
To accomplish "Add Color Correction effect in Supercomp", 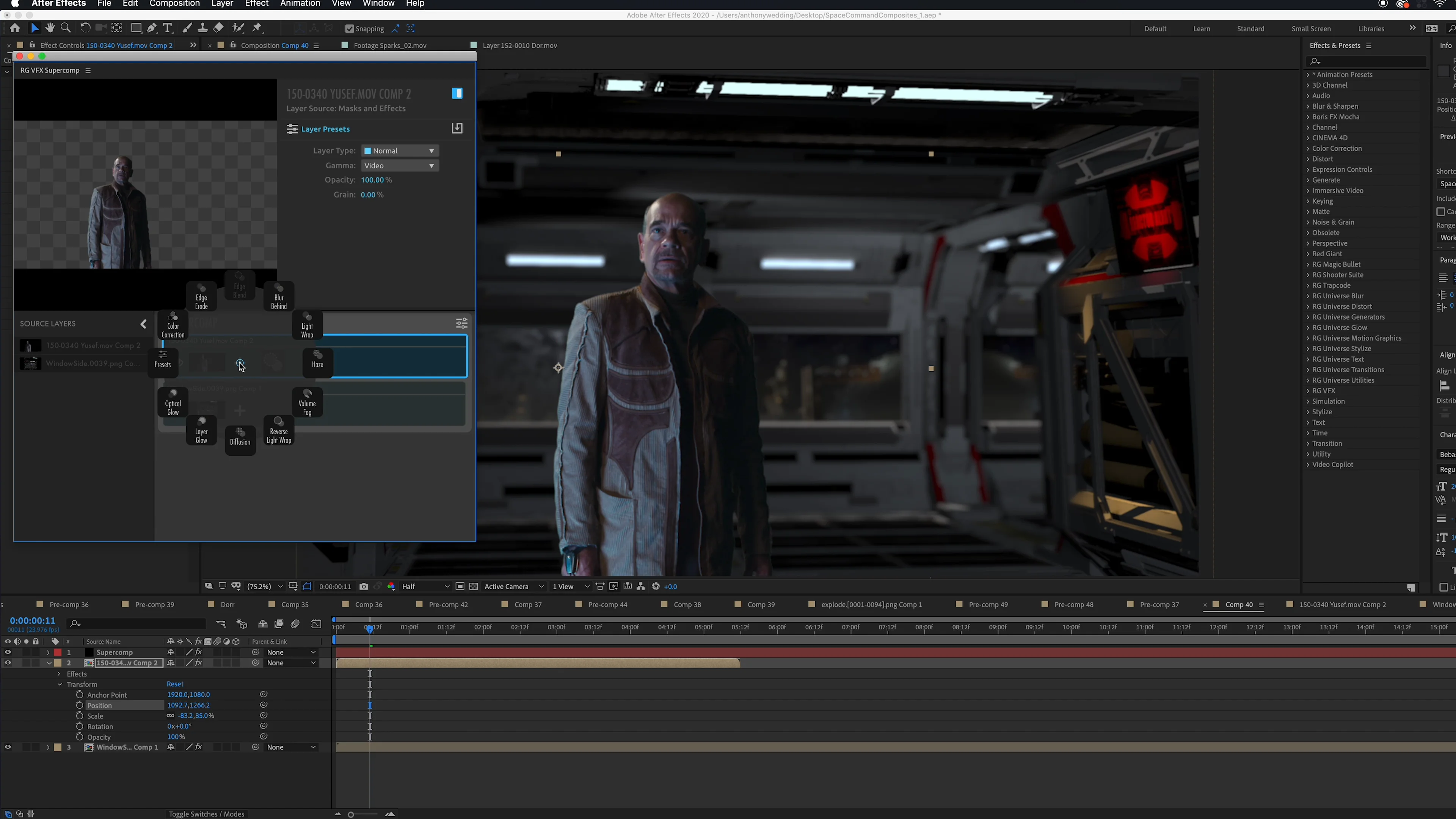I will coord(173,325).
